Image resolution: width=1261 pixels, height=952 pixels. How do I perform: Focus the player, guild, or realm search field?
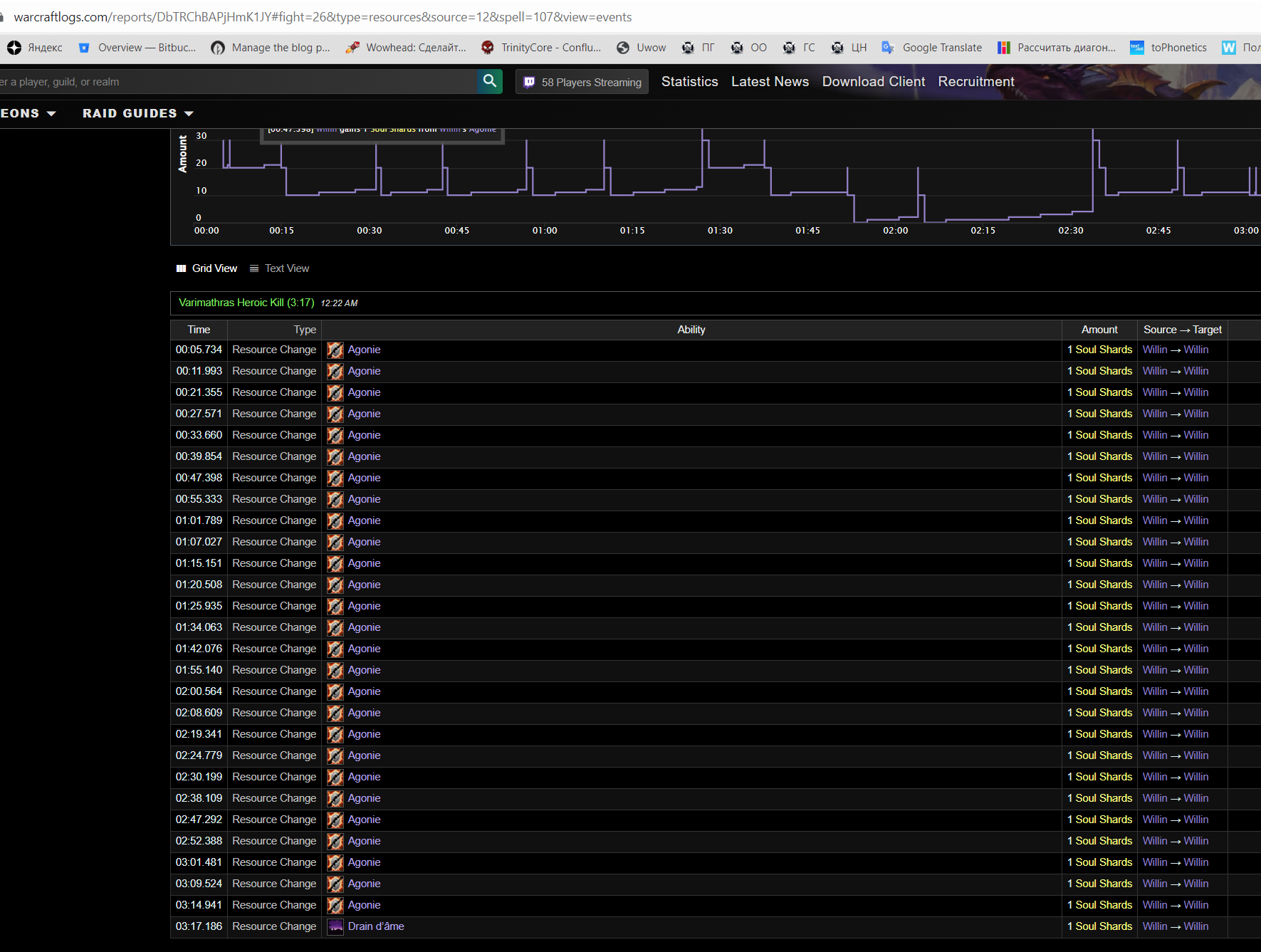pyautogui.click(x=235, y=82)
